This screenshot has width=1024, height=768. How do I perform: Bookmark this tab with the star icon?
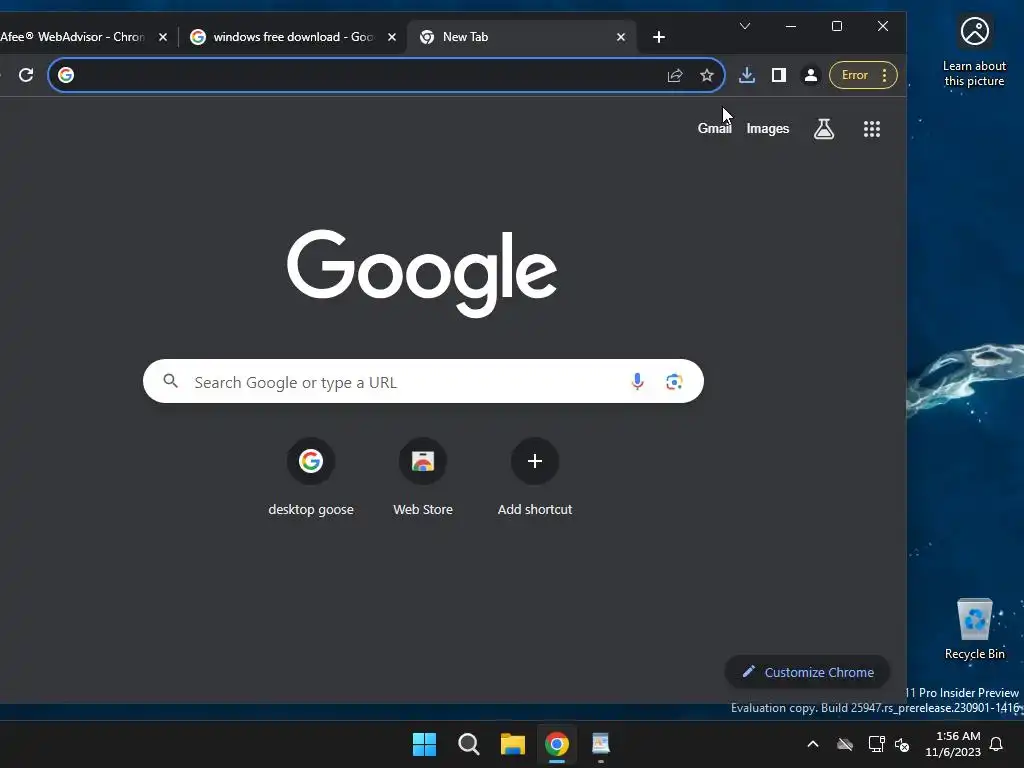click(x=707, y=75)
